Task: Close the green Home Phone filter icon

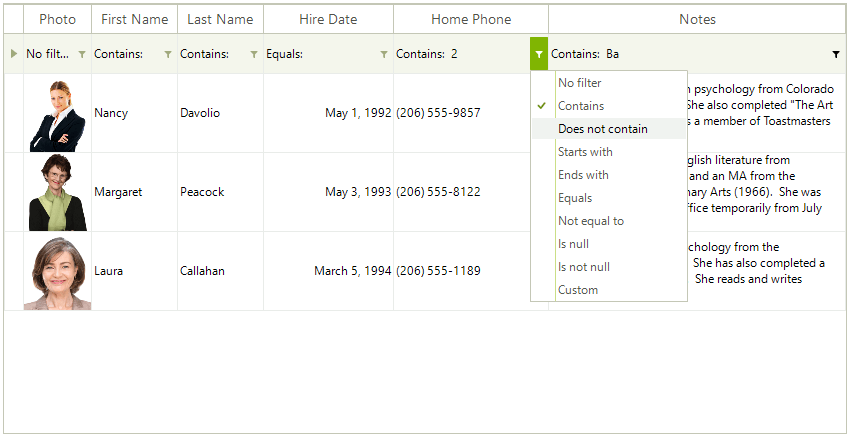Action: click(539, 54)
